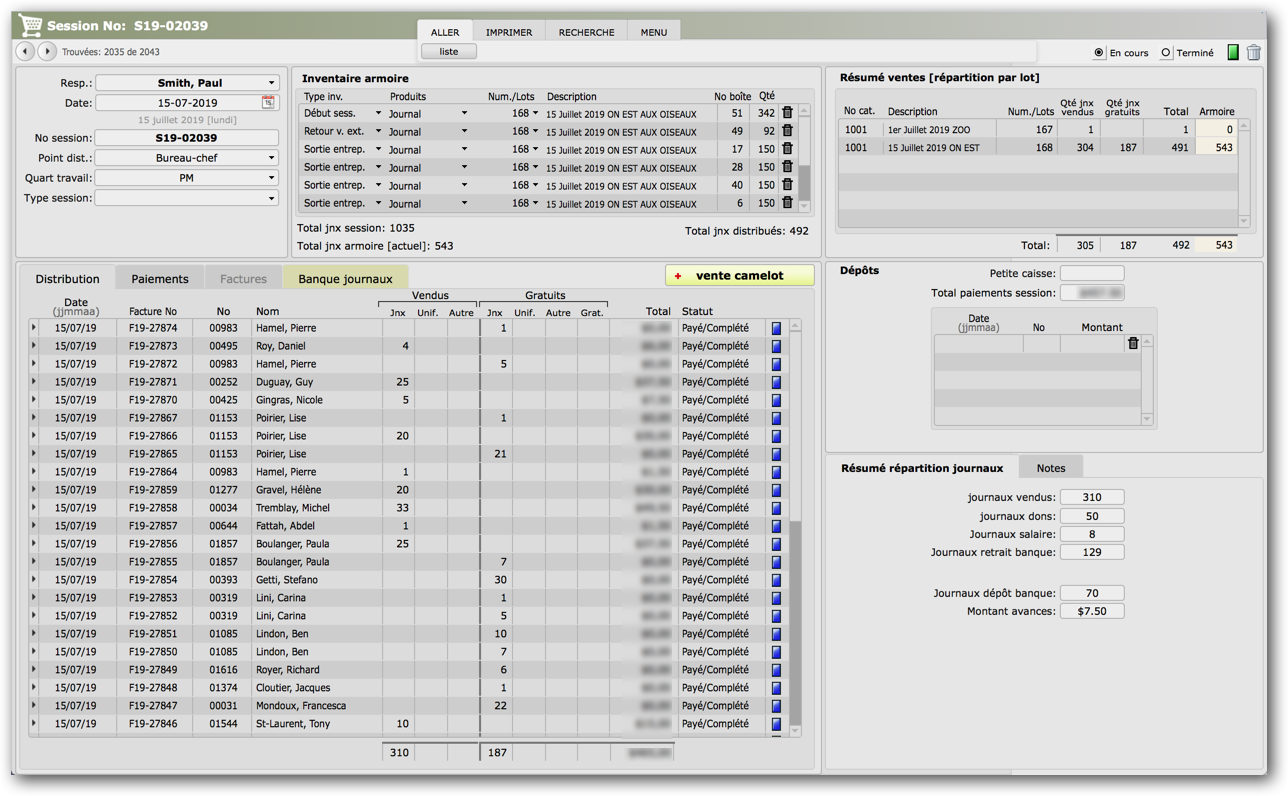Open the RECHERCHE menu tab
The image size is (1288, 796).
click(587, 32)
